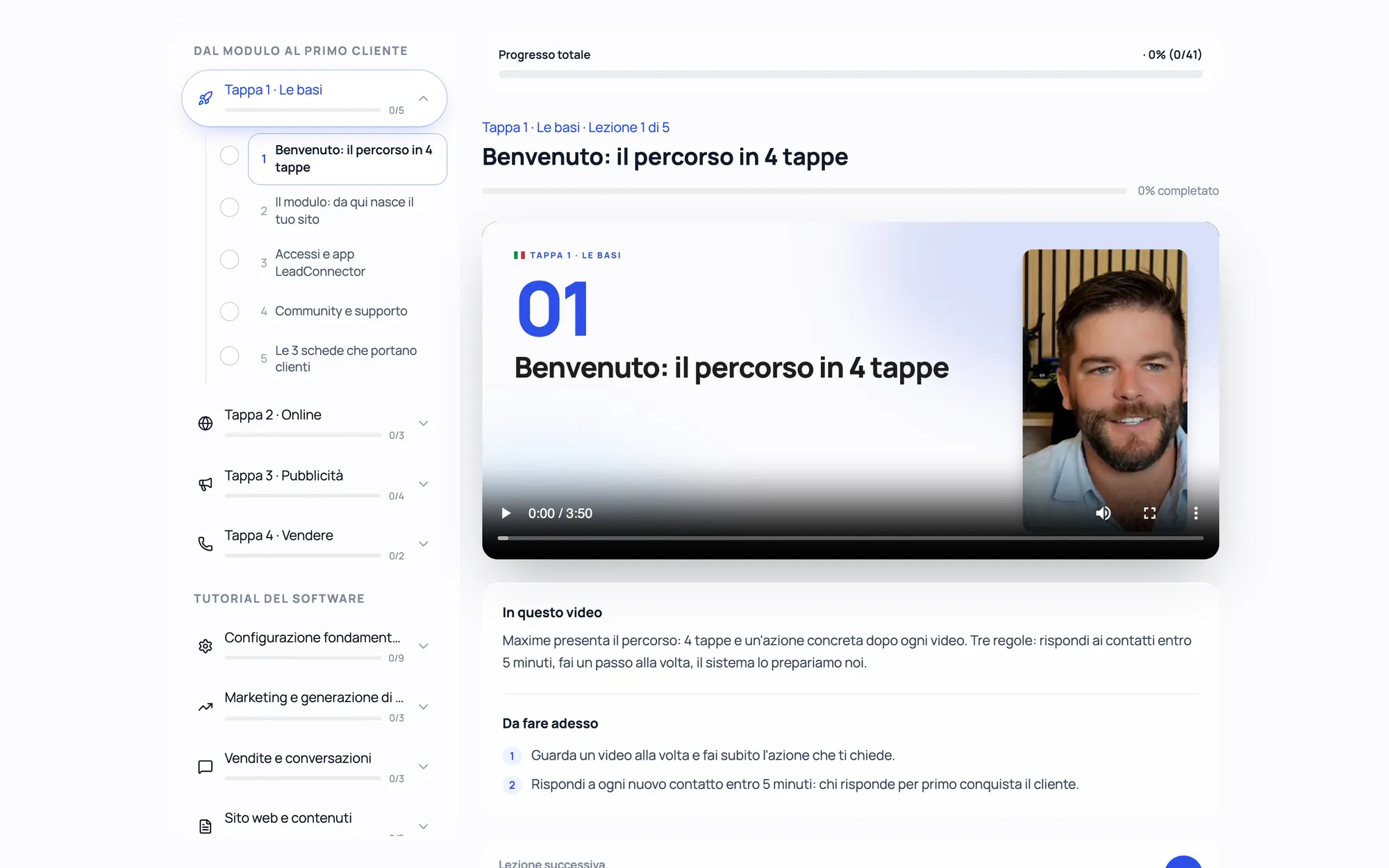Mark Community e supporto as done
Image resolution: width=1389 pixels, height=868 pixels.
coord(229,311)
